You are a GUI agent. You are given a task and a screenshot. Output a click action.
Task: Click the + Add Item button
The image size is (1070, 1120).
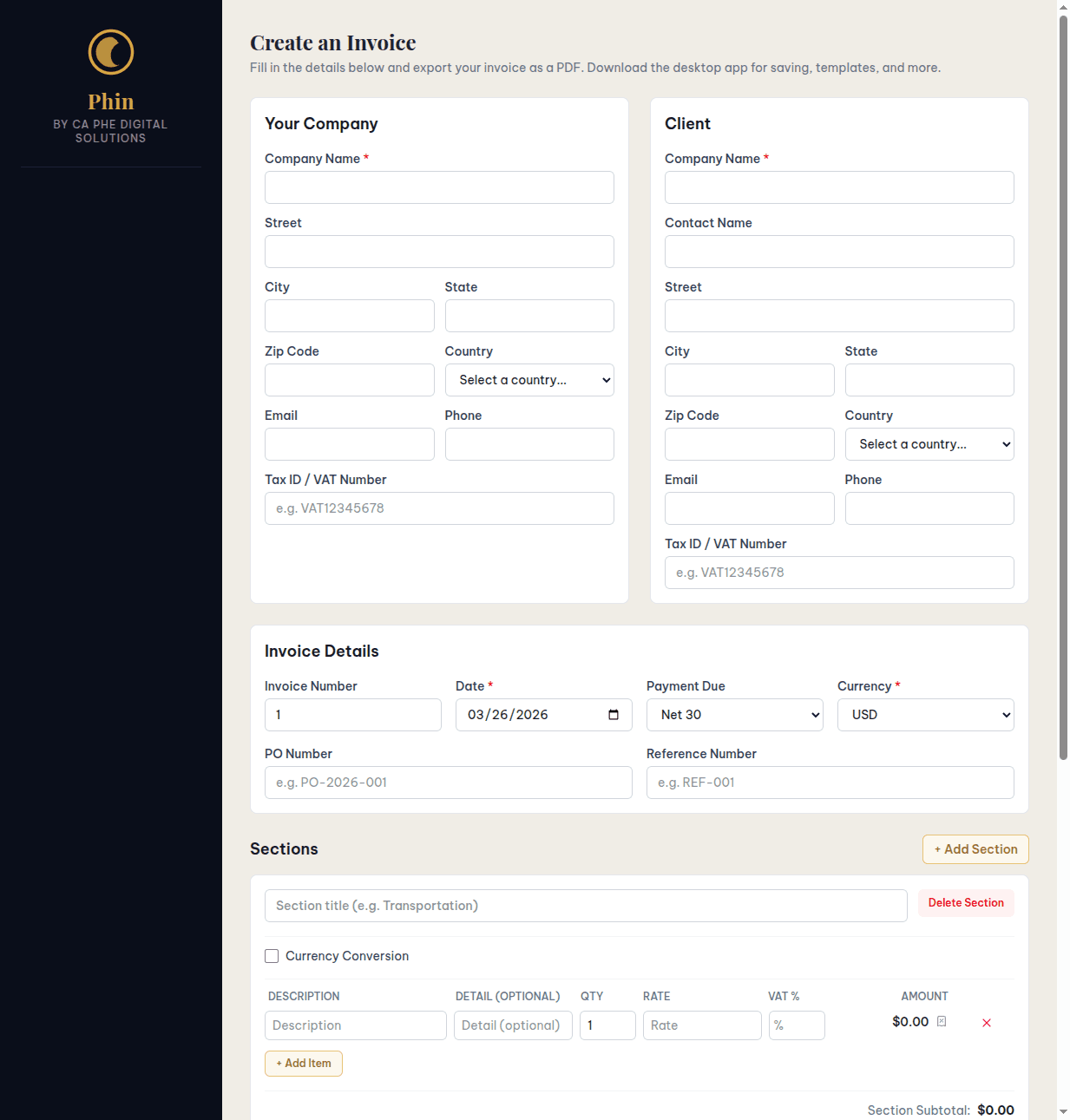(x=303, y=1063)
